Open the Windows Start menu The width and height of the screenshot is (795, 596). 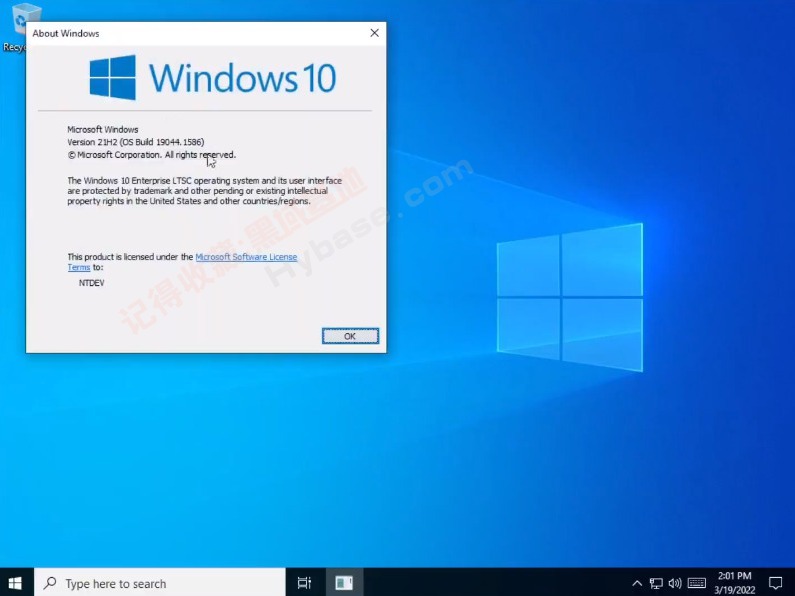[x=16, y=583]
